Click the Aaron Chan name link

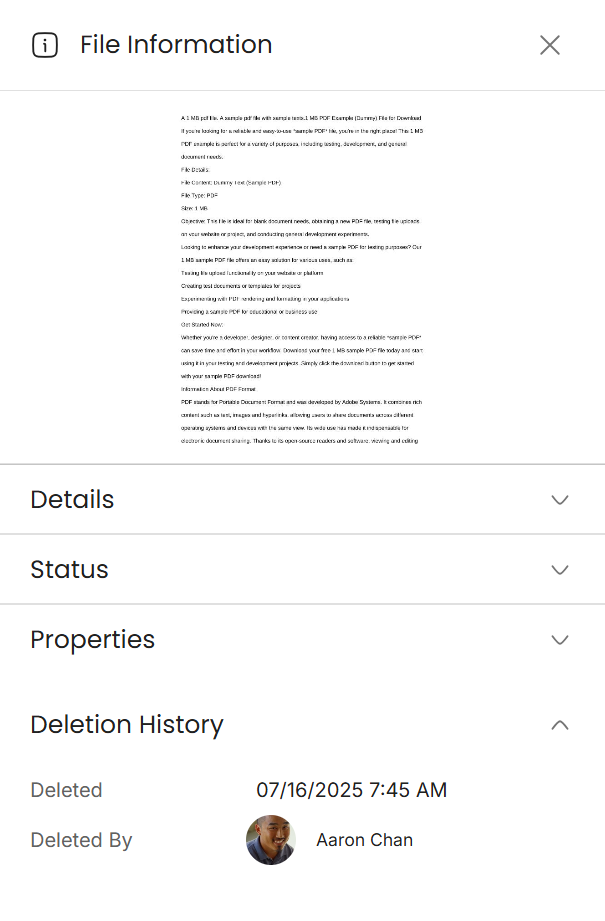click(x=364, y=840)
